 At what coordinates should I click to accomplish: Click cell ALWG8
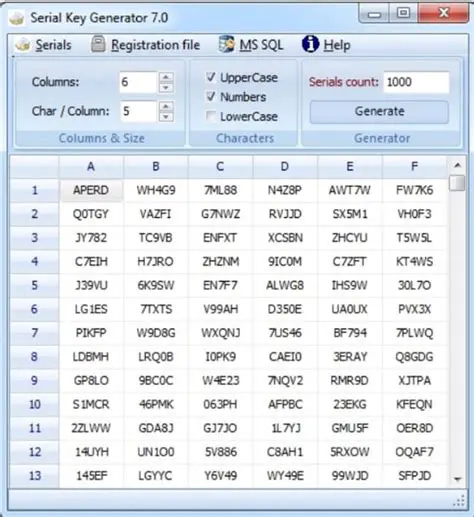285,285
